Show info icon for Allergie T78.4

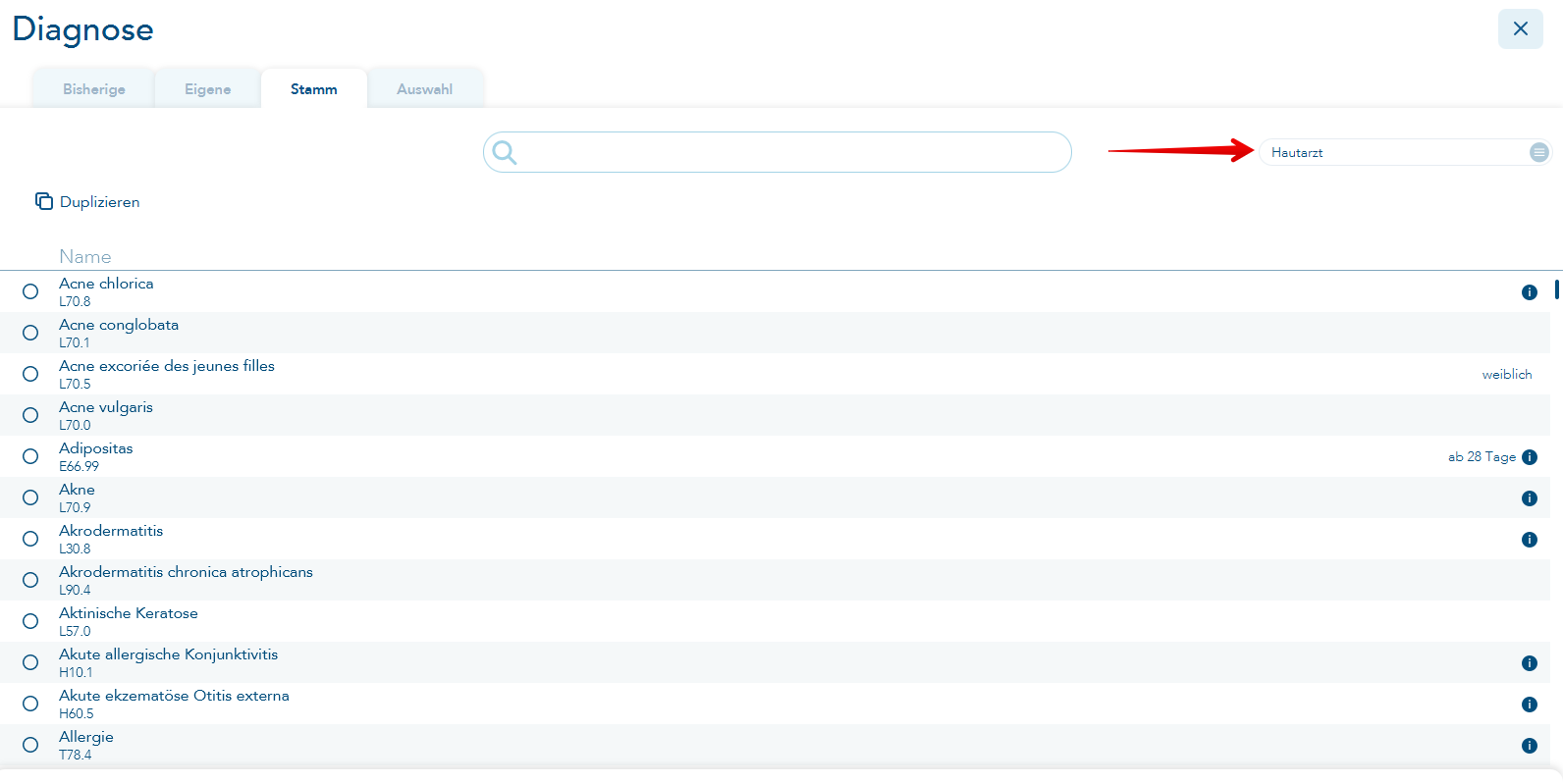point(1529,746)
